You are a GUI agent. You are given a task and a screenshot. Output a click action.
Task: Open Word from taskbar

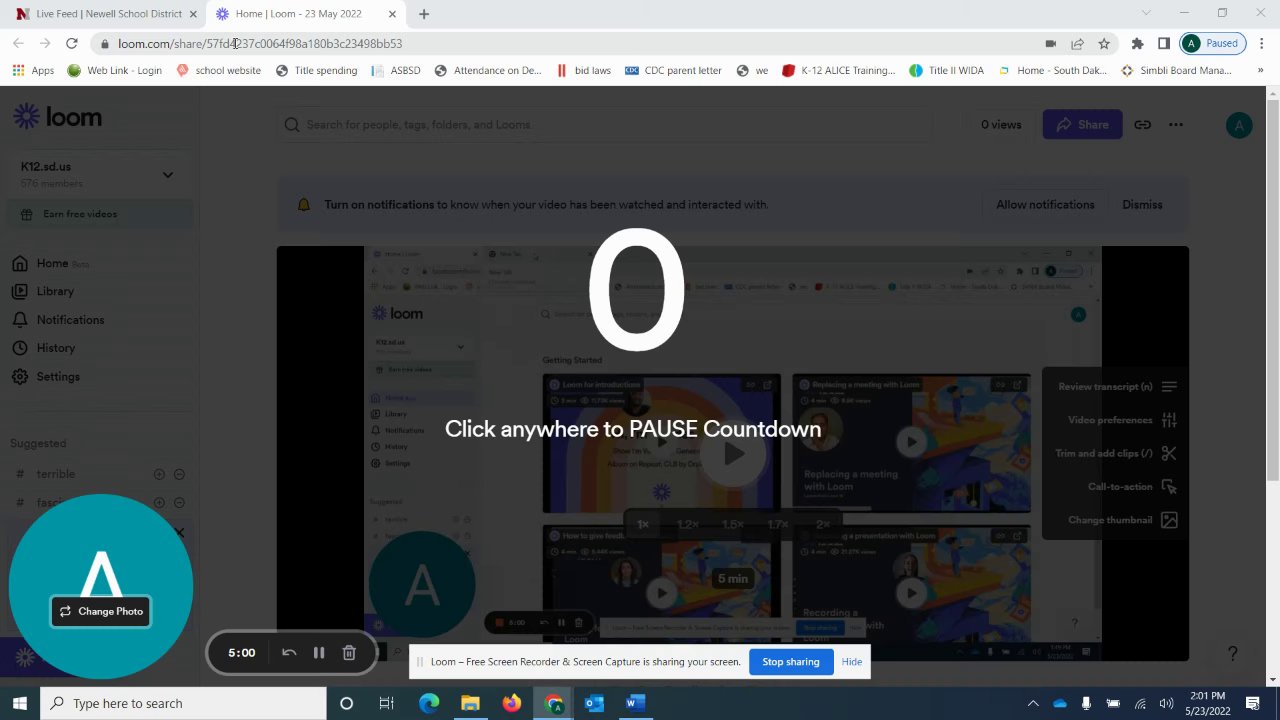634,703
